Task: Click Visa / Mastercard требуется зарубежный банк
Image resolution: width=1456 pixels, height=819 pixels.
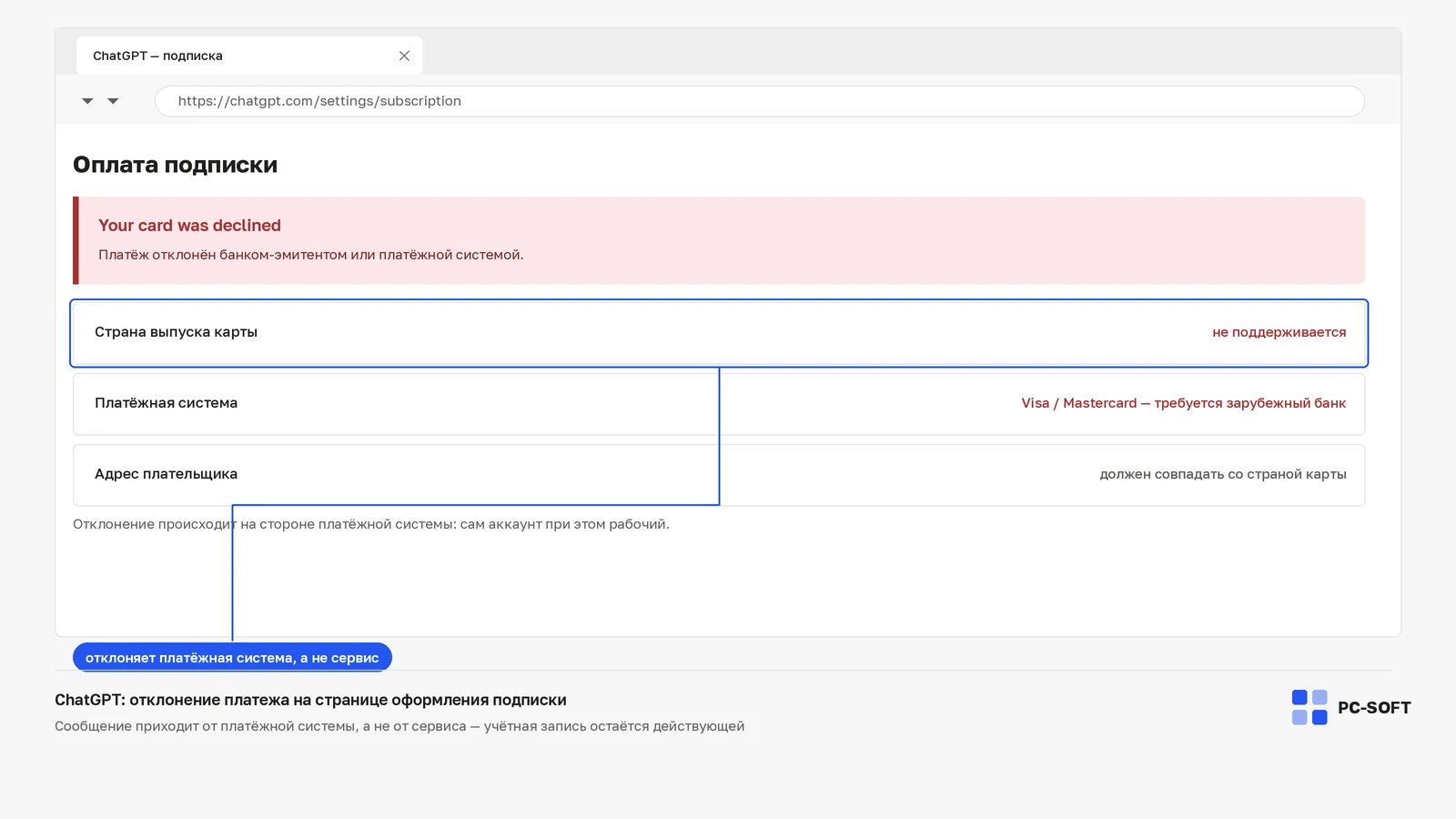Action: coord(1183,403)
